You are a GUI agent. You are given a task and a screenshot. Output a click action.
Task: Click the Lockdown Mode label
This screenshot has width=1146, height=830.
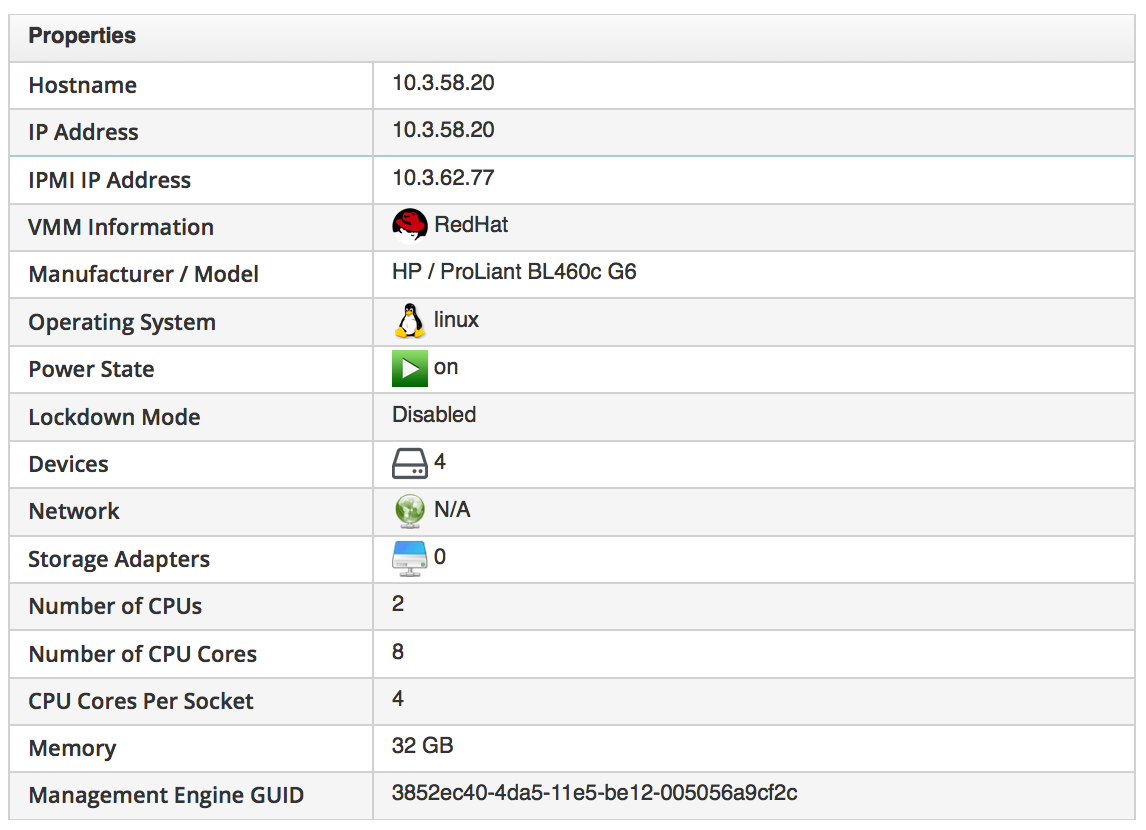pyautogui.click(x=114, y=417)
